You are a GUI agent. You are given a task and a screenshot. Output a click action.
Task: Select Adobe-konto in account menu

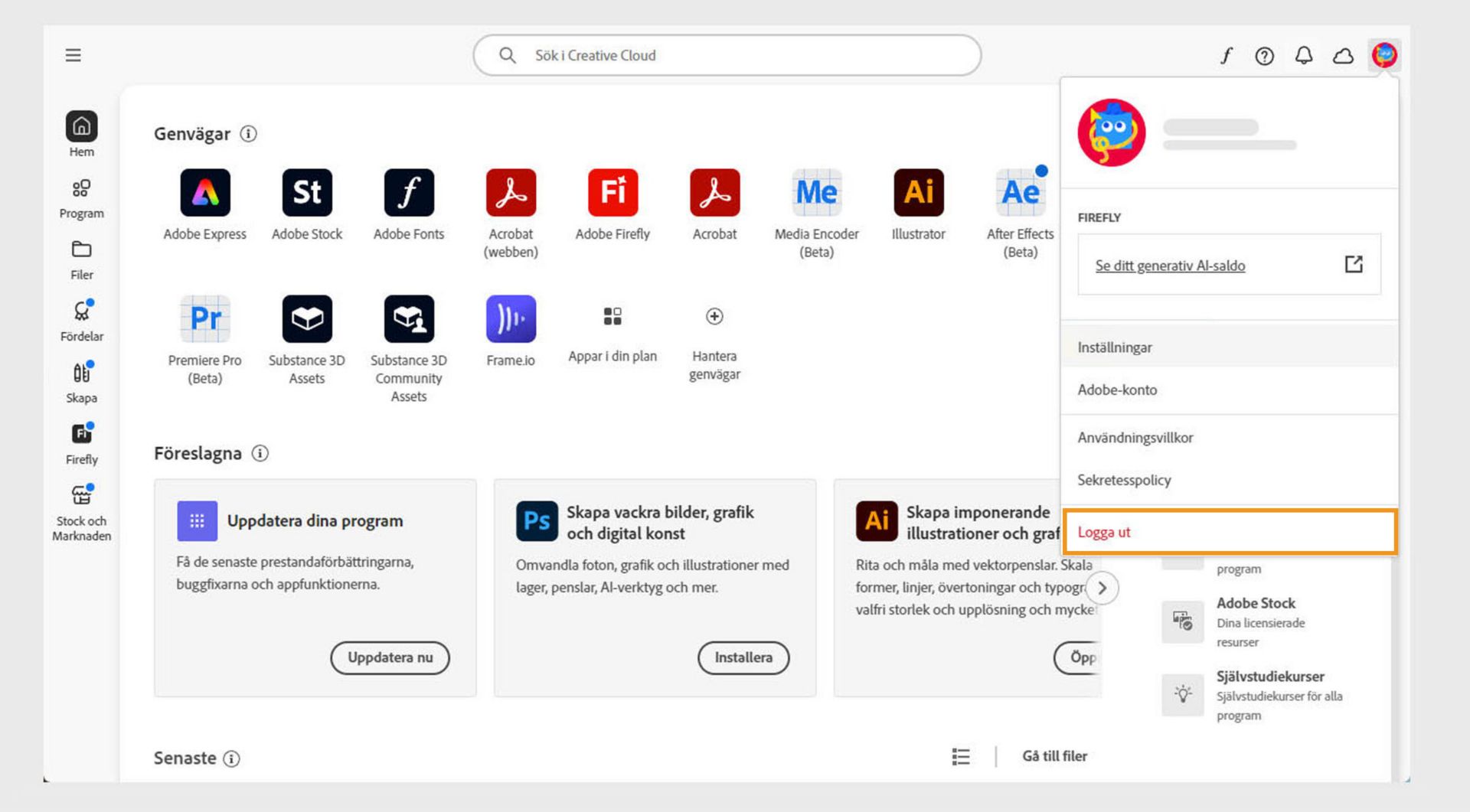point(1229,390)
